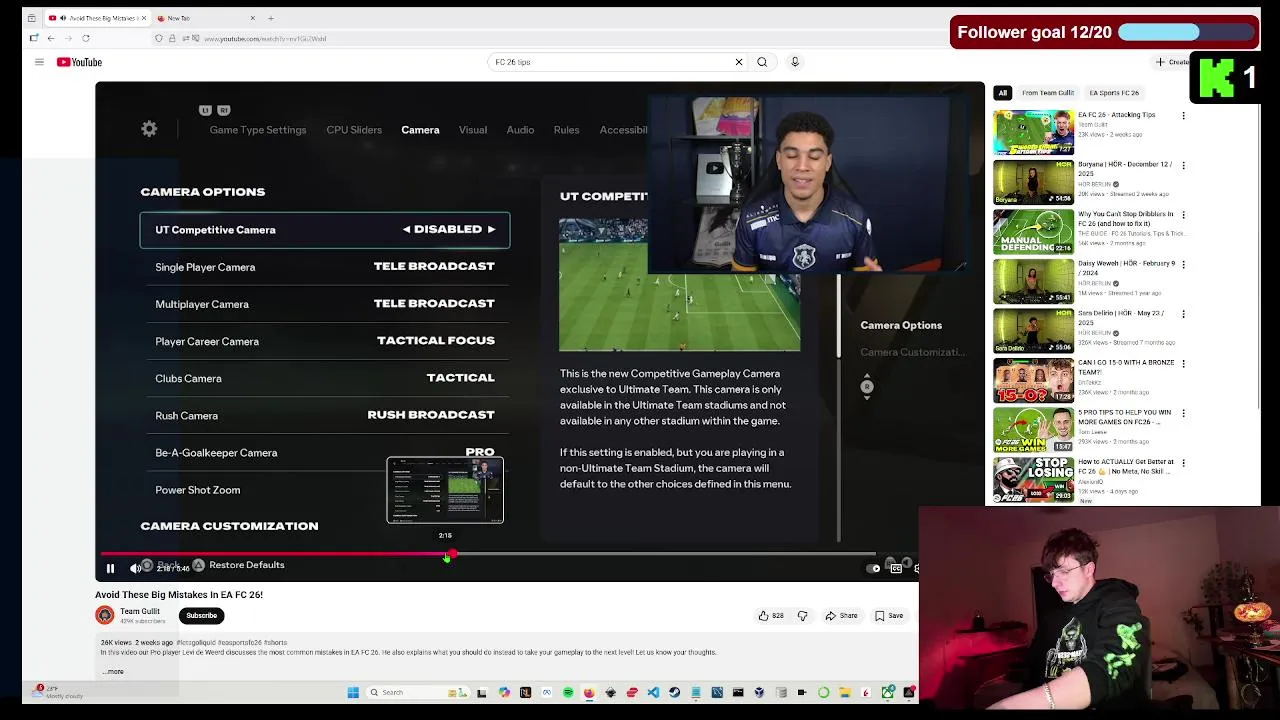
Task: Open options for Daisy Weweh HÖR video
Action: coord(1184,264)
